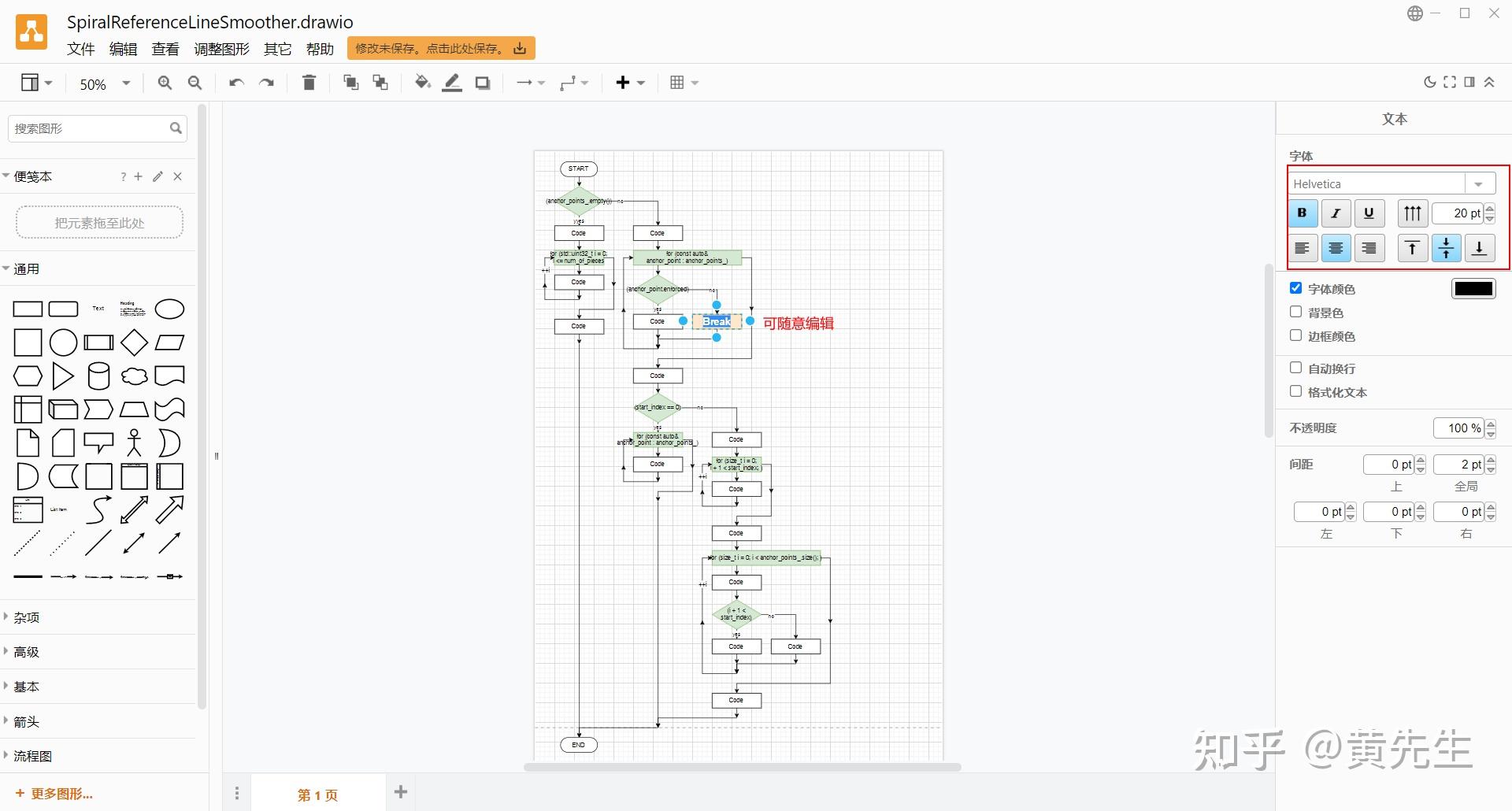The image size is (1512, 811).
Task: Open the black font color swatch
Action: click(1473, 289)
